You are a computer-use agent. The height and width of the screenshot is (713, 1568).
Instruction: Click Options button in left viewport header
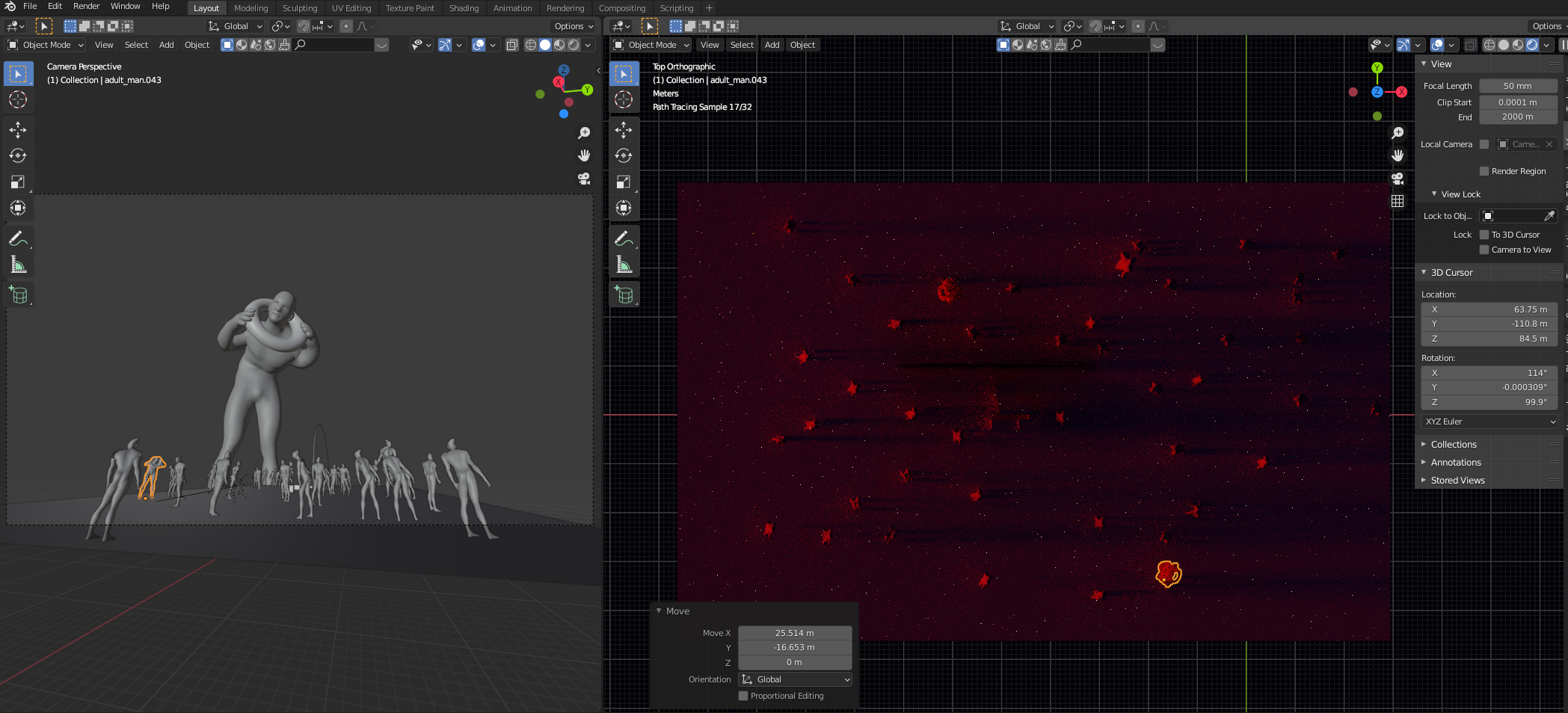point(574,26)
